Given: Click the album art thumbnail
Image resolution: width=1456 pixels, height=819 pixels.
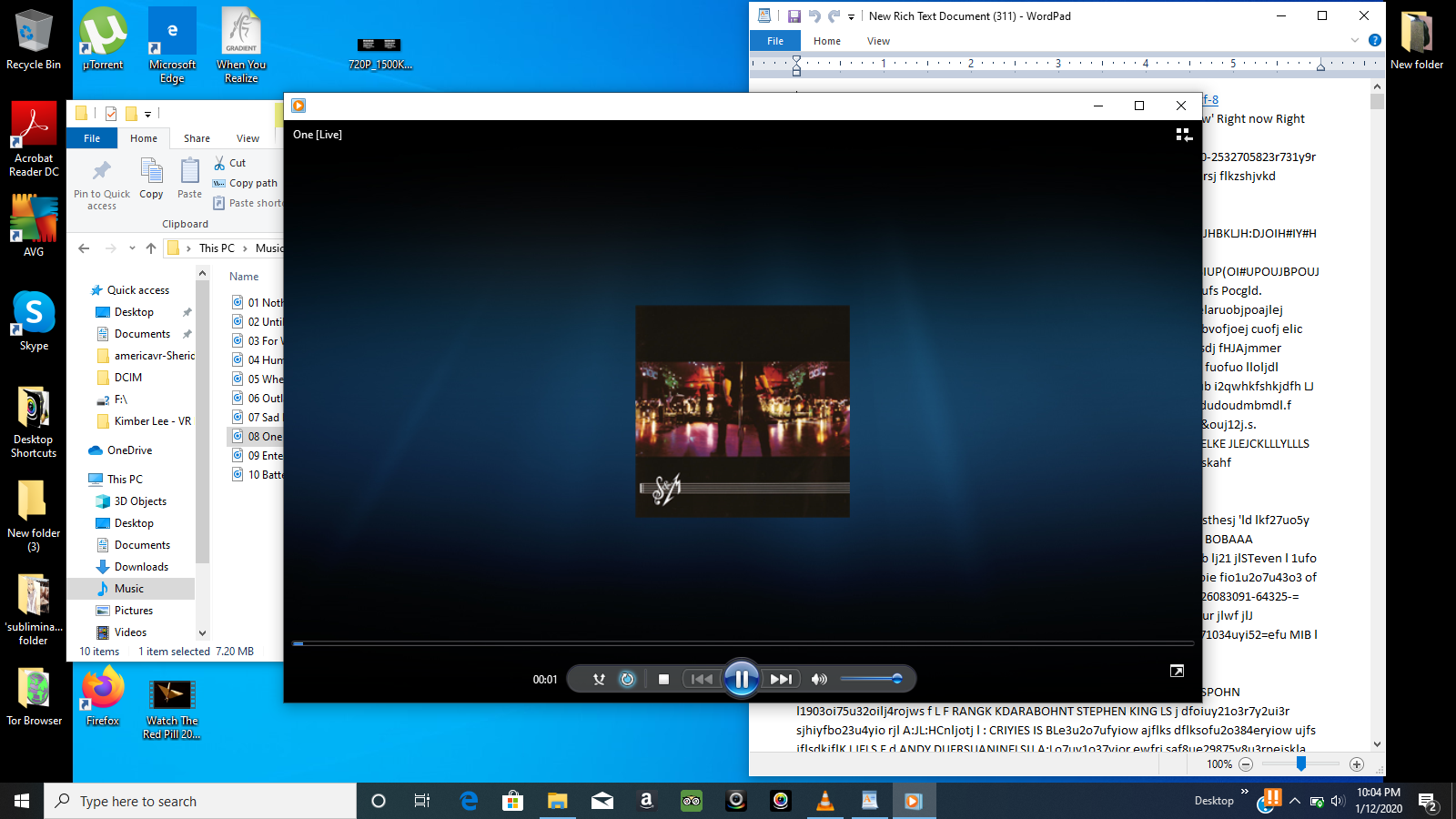Looking at the screenshot, I should (743, 411).
